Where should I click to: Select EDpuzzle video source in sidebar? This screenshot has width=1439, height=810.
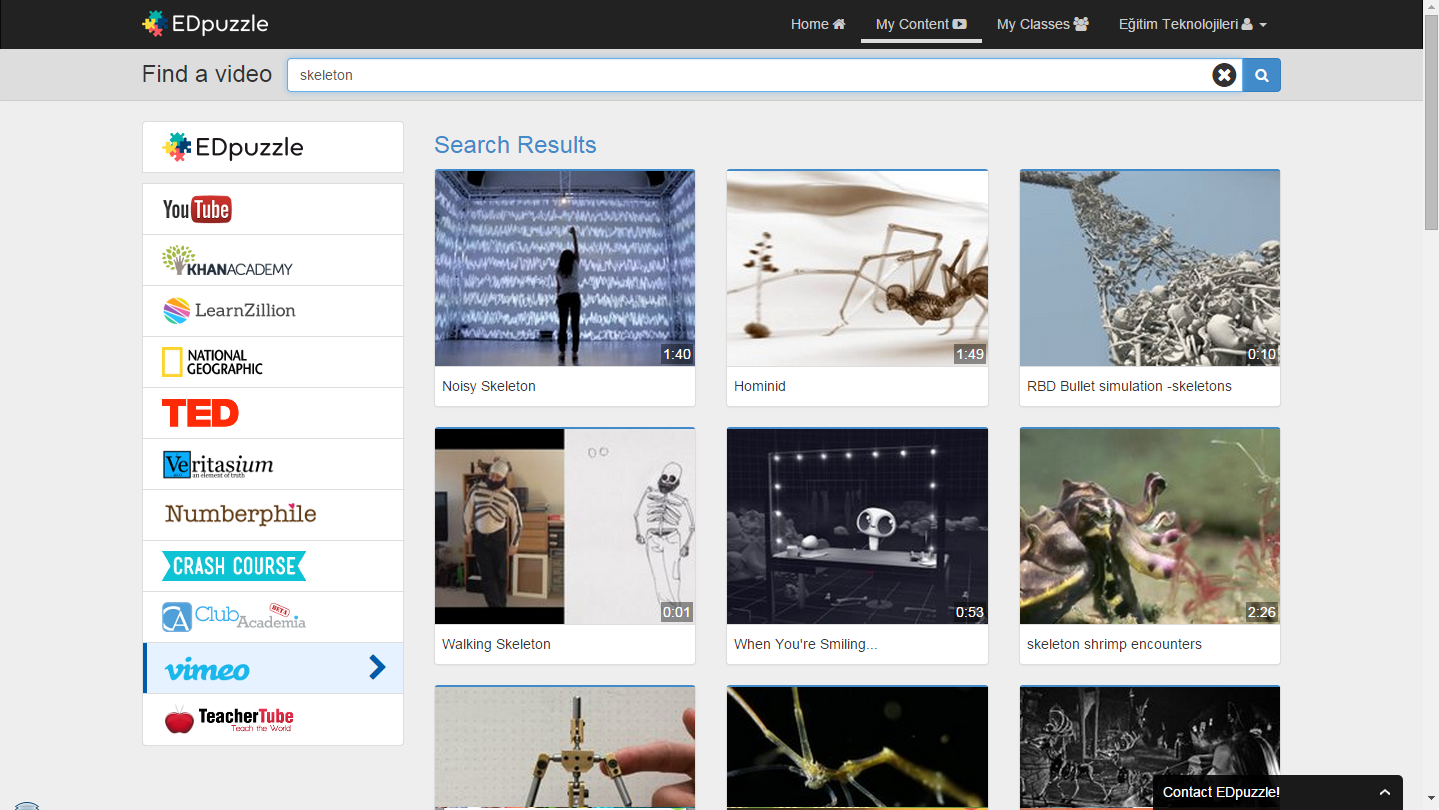point(273,147)
